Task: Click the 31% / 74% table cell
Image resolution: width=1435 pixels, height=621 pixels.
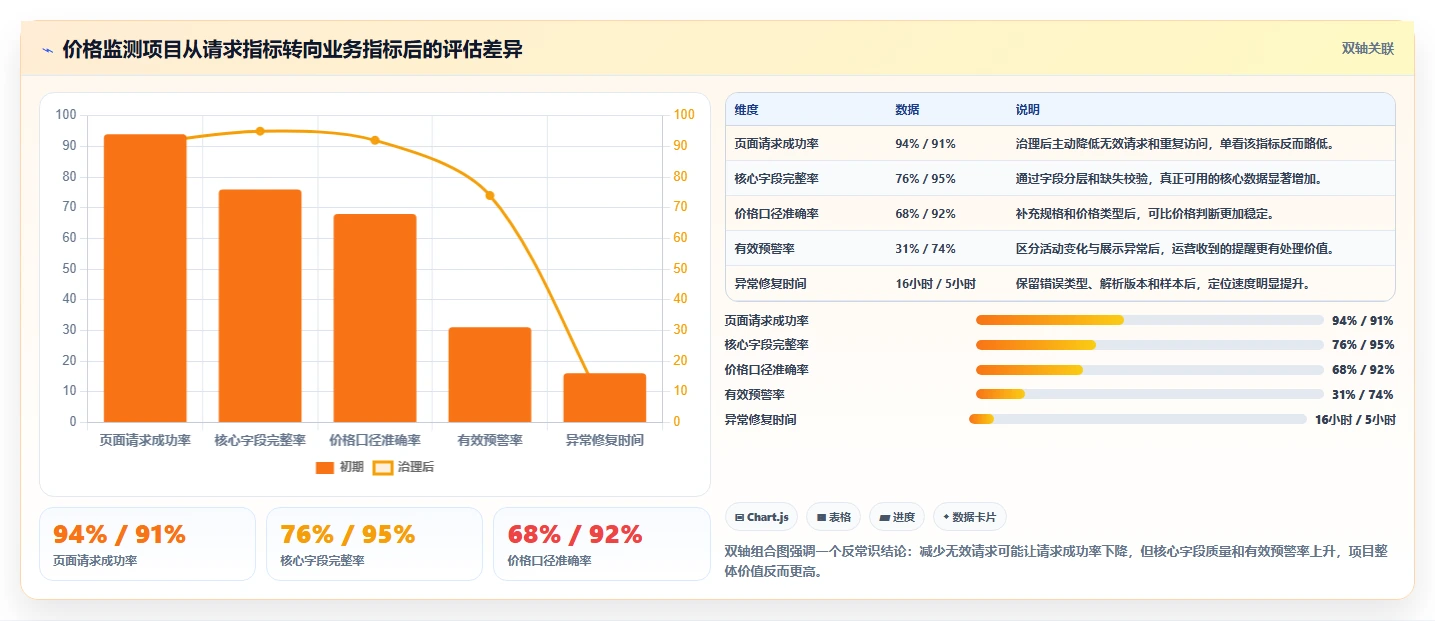Action: pyautogui.click(x=925, y=248)
